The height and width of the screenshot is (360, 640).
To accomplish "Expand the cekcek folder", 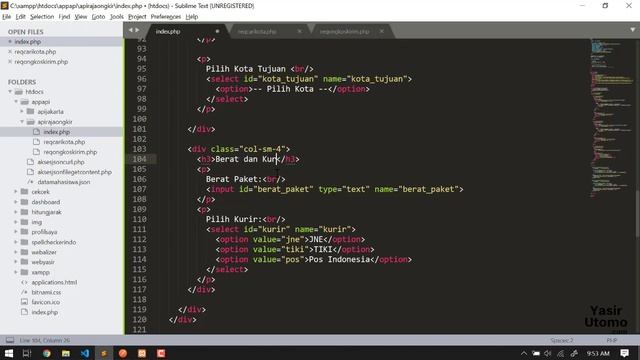I will click(x=16, y=191).
